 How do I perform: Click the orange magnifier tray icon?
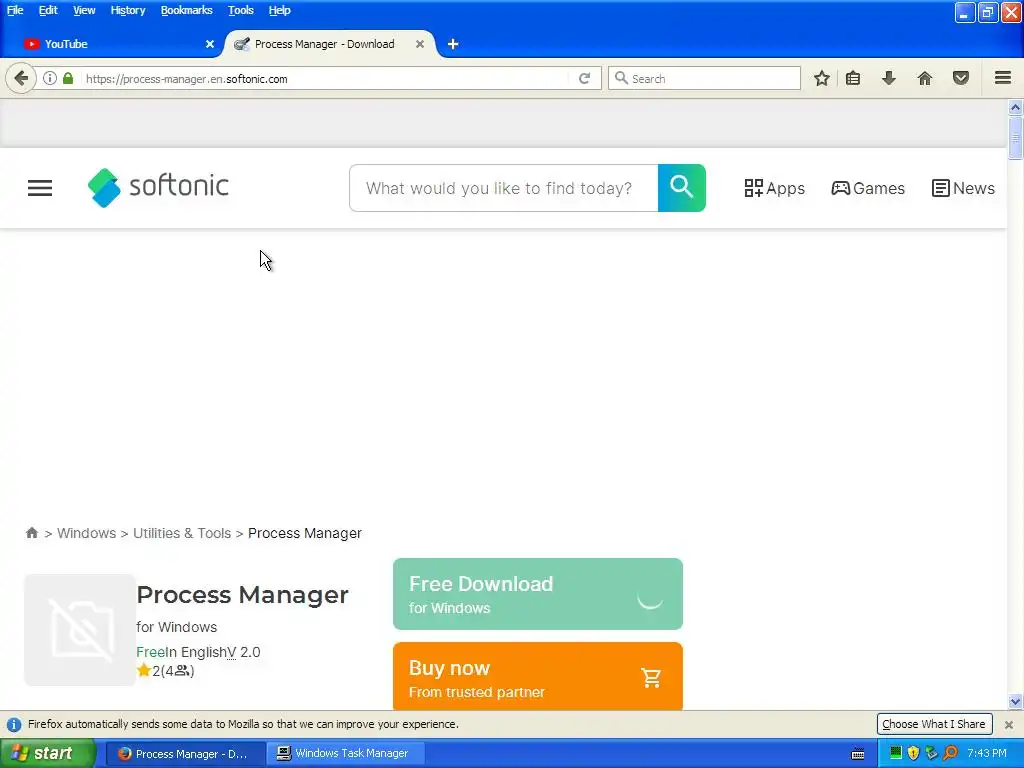[x=950, y=753]
